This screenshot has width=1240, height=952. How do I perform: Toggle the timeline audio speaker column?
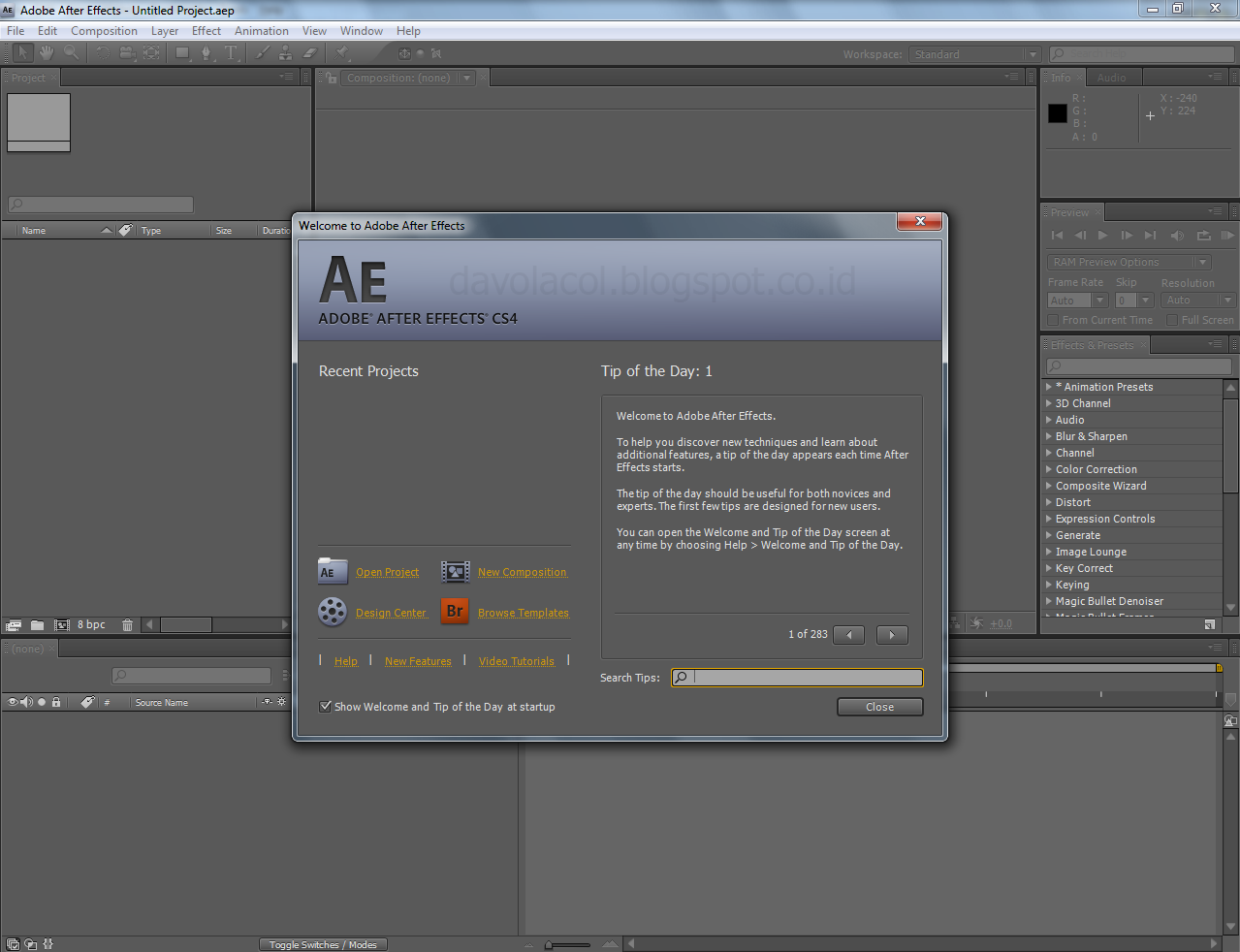point(27,702)
